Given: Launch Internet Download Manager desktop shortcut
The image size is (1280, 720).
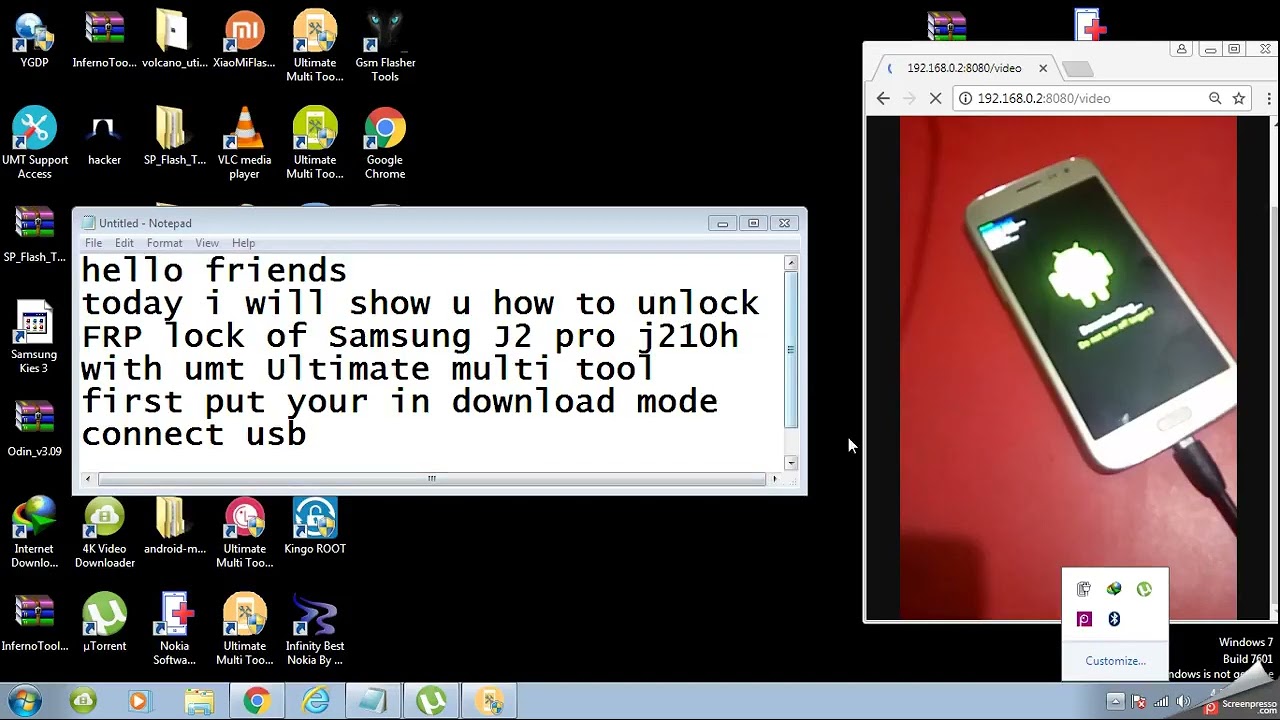Looking at the screenshot, I should [34, 533].
